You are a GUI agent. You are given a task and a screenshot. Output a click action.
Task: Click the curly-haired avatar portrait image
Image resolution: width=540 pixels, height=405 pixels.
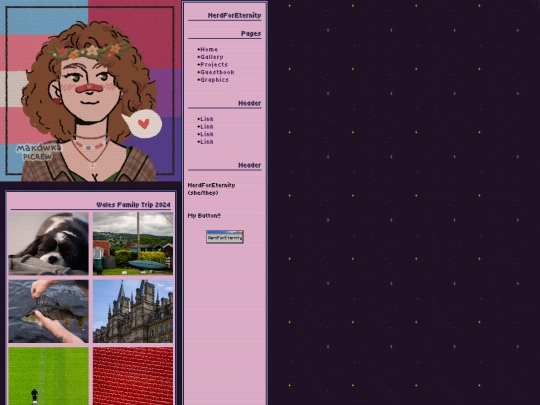pos(90,91)
